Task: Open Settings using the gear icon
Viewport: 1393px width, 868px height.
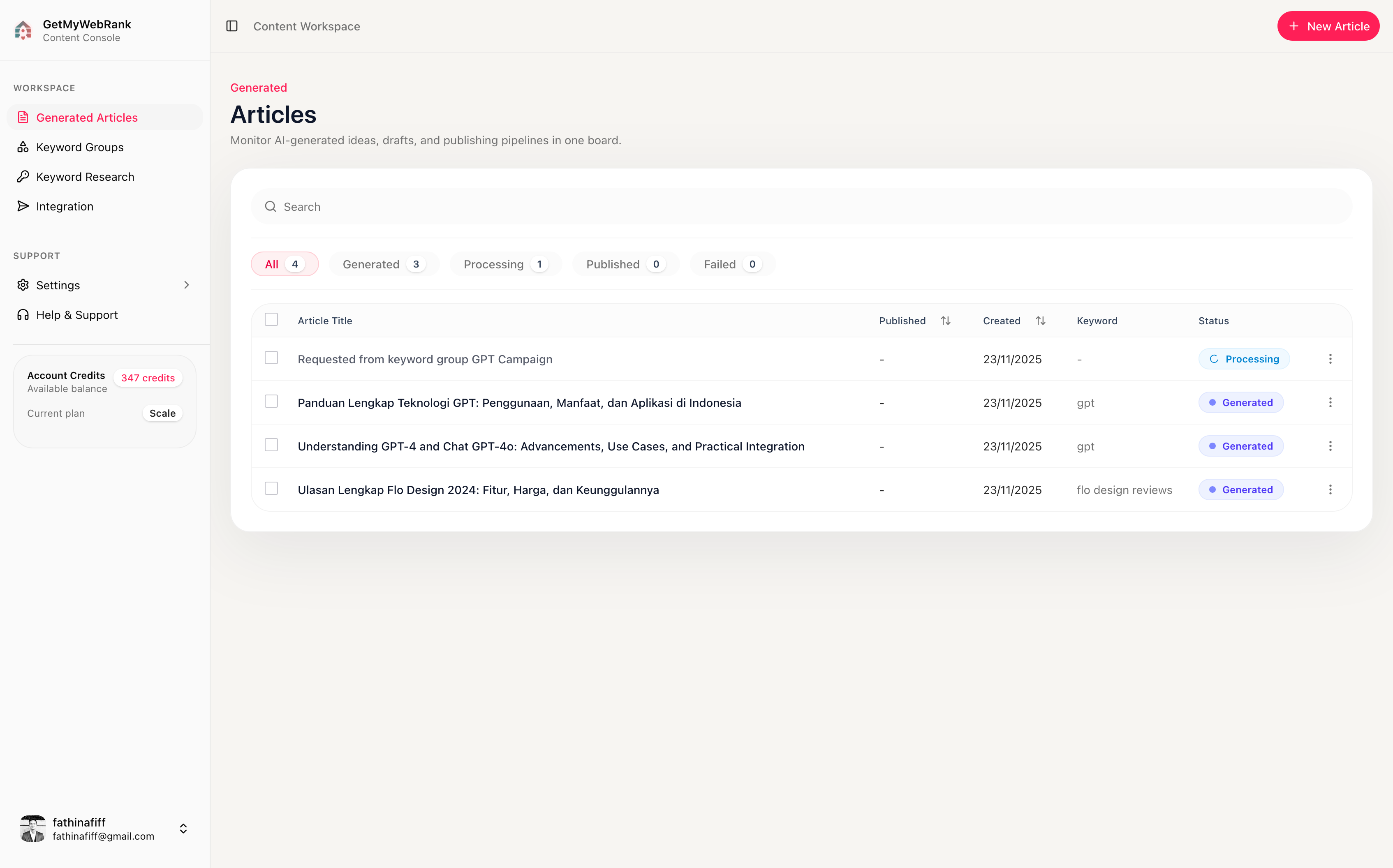Action: [x=23, y=285]
